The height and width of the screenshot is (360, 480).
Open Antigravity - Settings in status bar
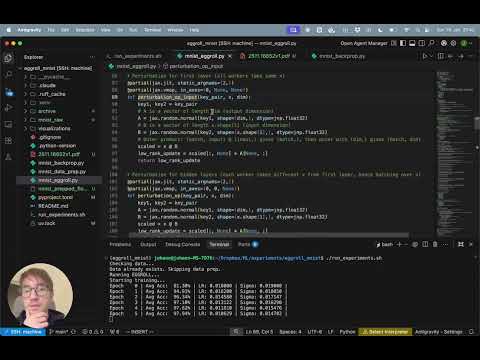pyautogui.click(x=439, y=332)
